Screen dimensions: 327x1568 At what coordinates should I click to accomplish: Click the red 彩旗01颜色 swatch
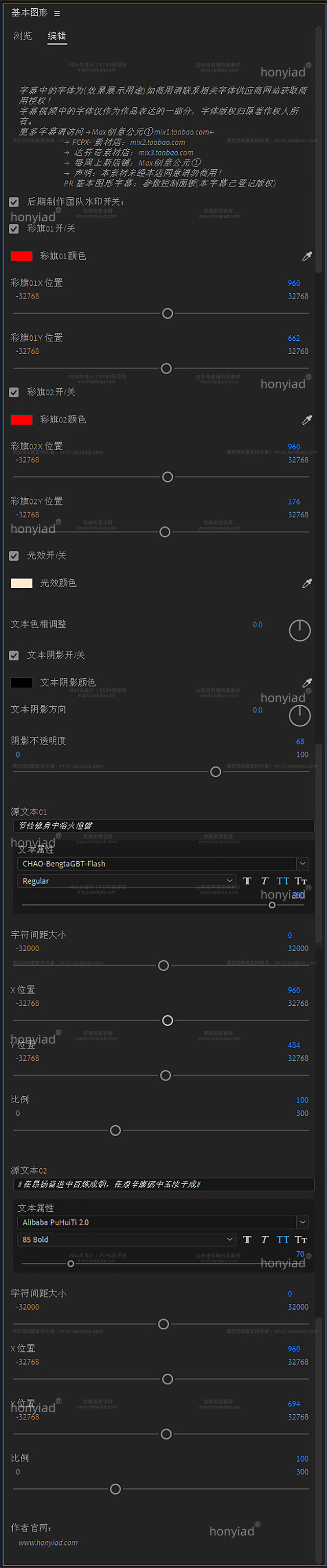click(21, 256)
